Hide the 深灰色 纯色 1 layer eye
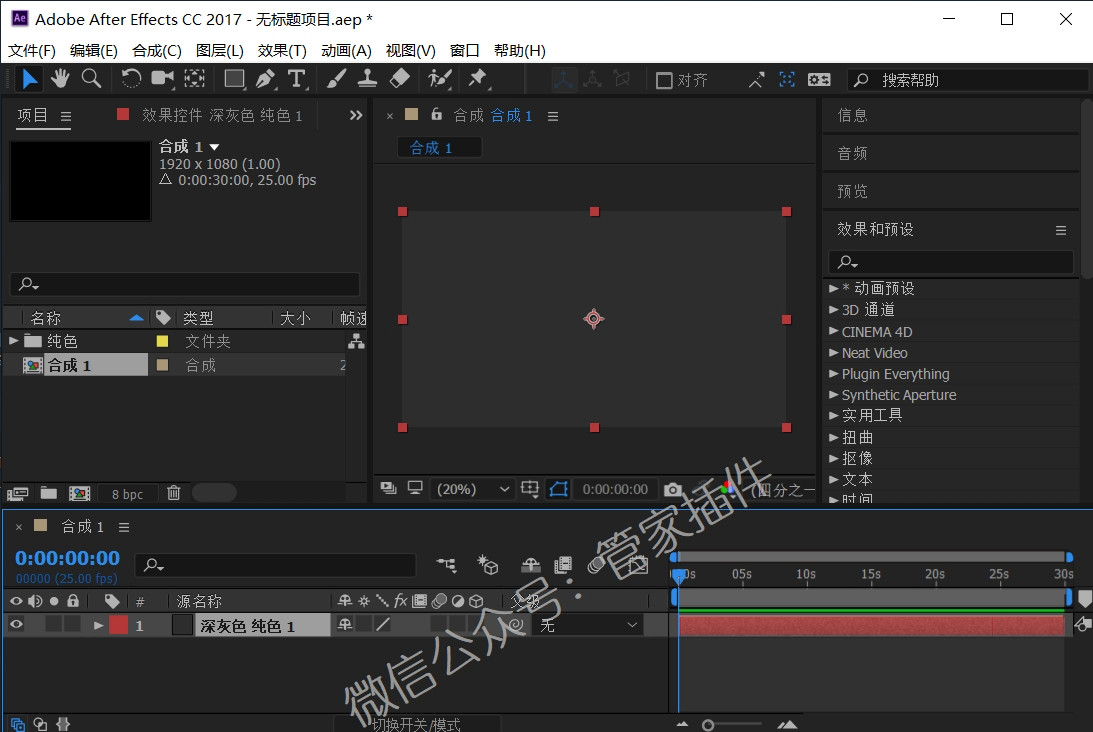Image resolution: width=1093 pixels, height=732 pixels. pyautogui.click(x=15, y=625)
